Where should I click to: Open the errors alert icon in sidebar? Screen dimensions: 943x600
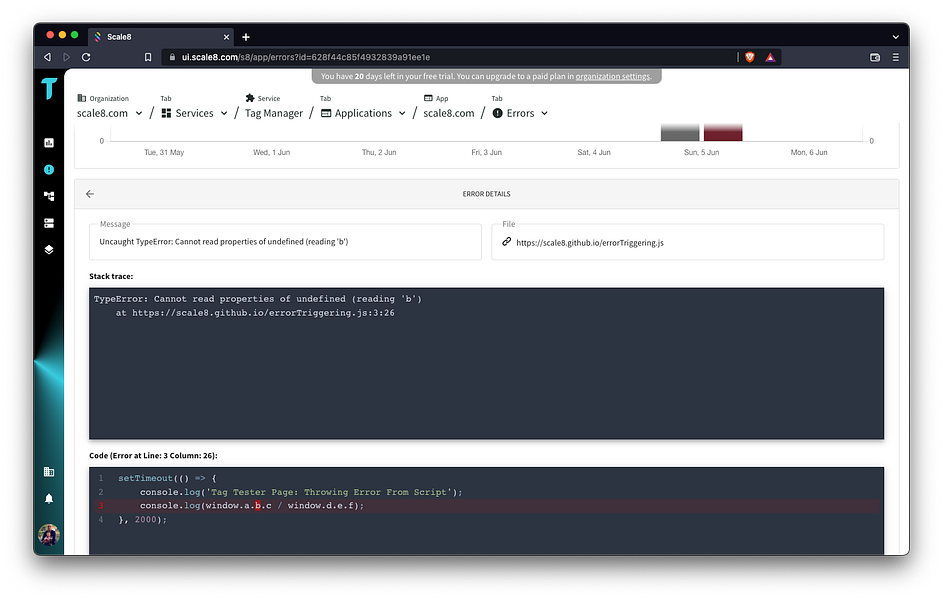(x=49, y=170)
